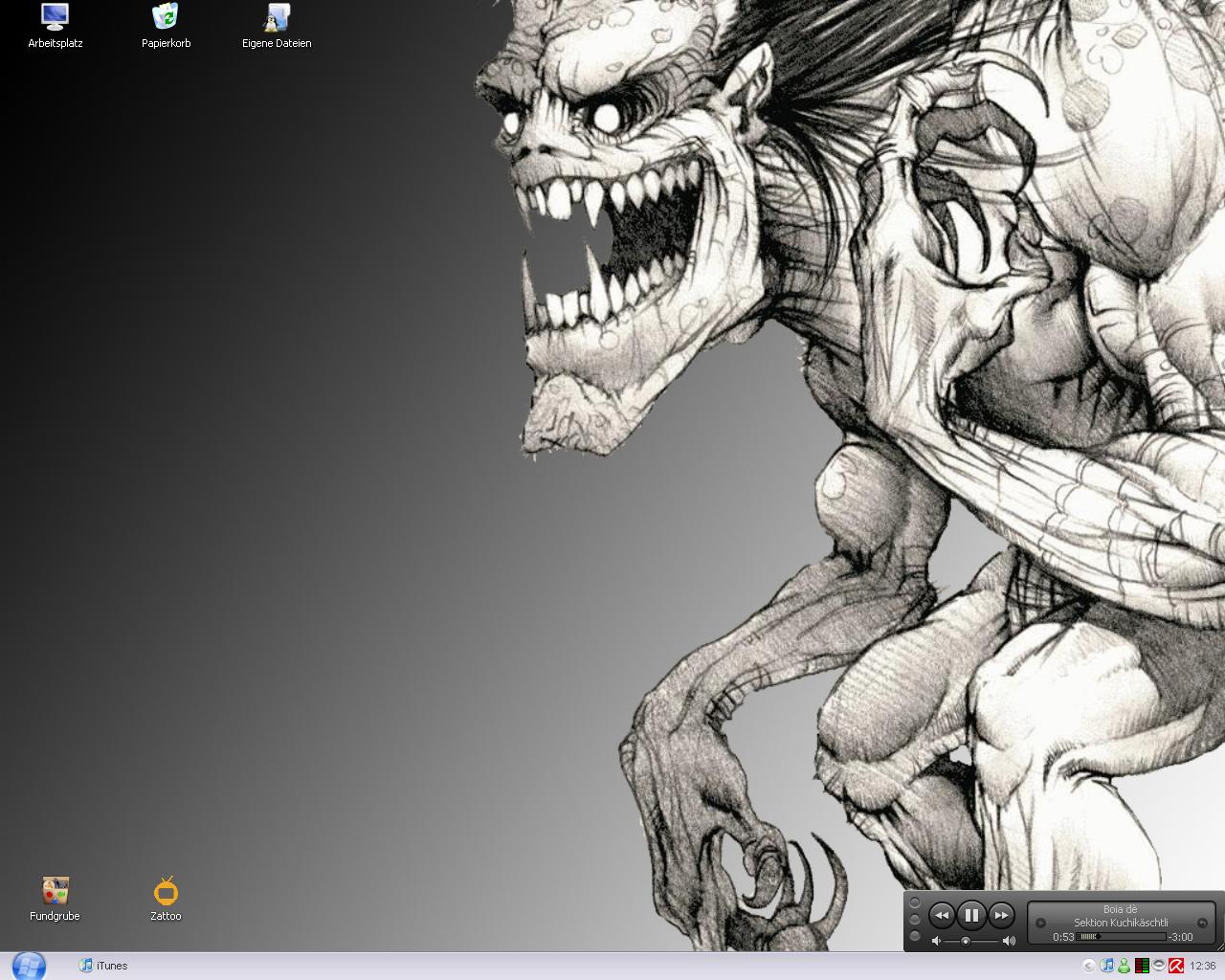Open the red Avira umbrella tray icon

coord(1176,966)
